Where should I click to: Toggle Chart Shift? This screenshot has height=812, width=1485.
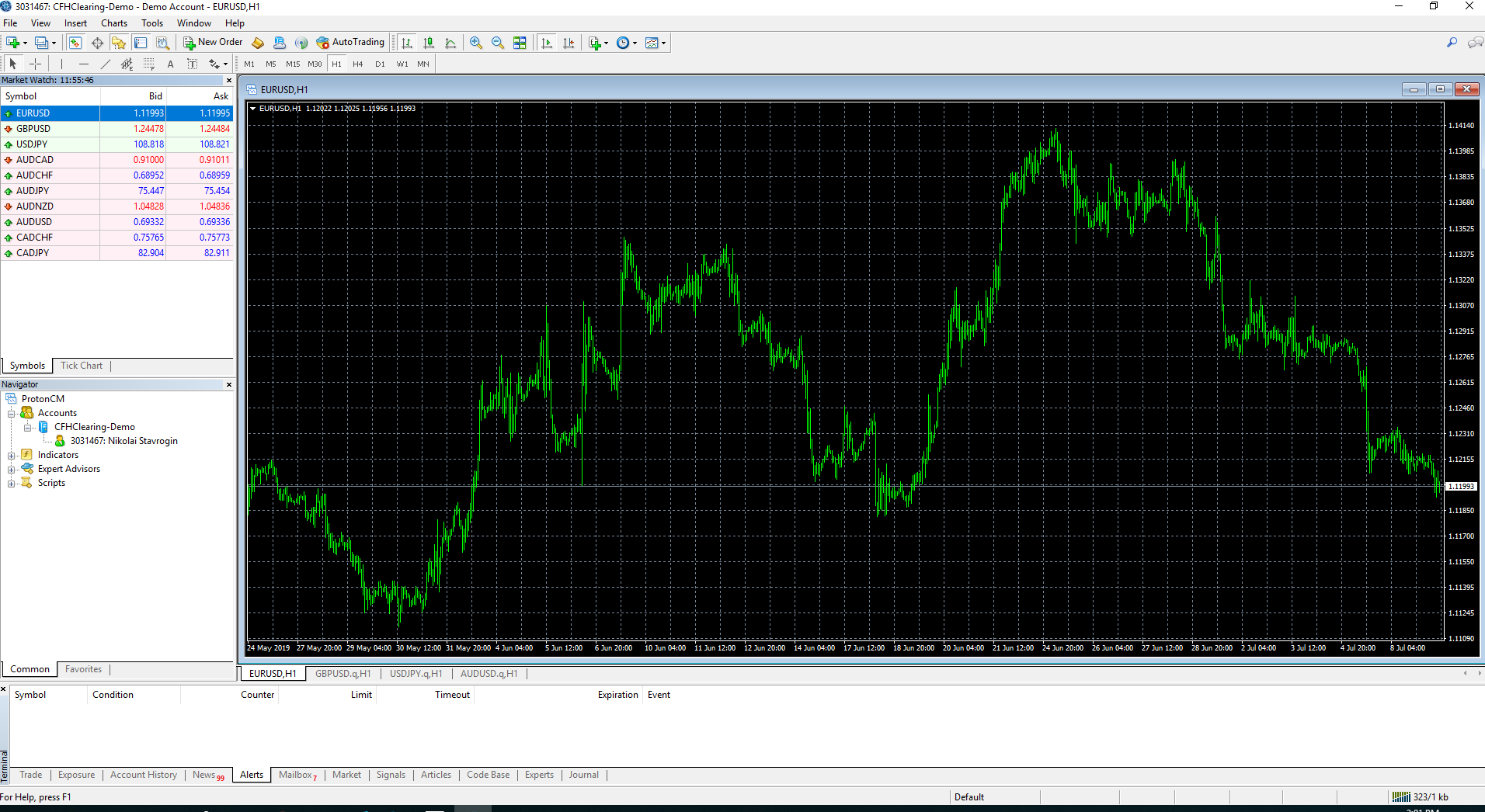569,43
